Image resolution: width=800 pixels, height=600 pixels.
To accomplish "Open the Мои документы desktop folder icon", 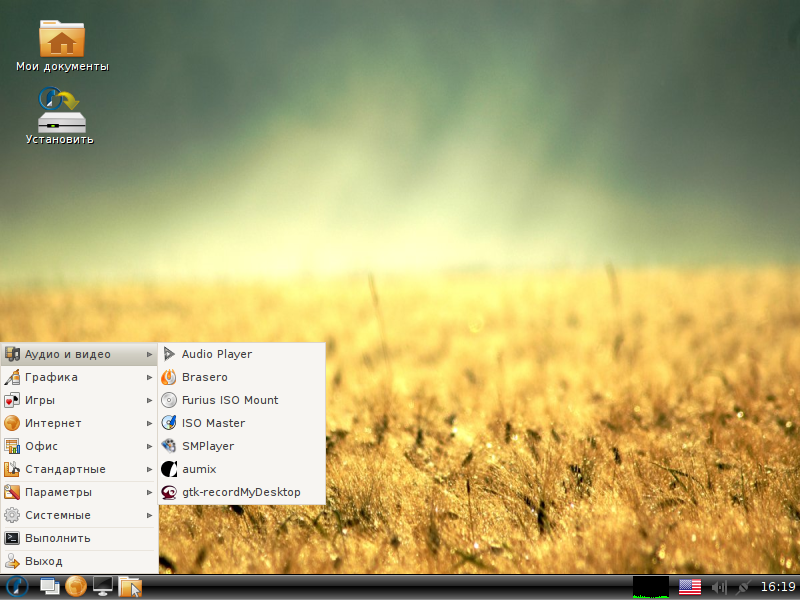I will [x=62, y=39].
